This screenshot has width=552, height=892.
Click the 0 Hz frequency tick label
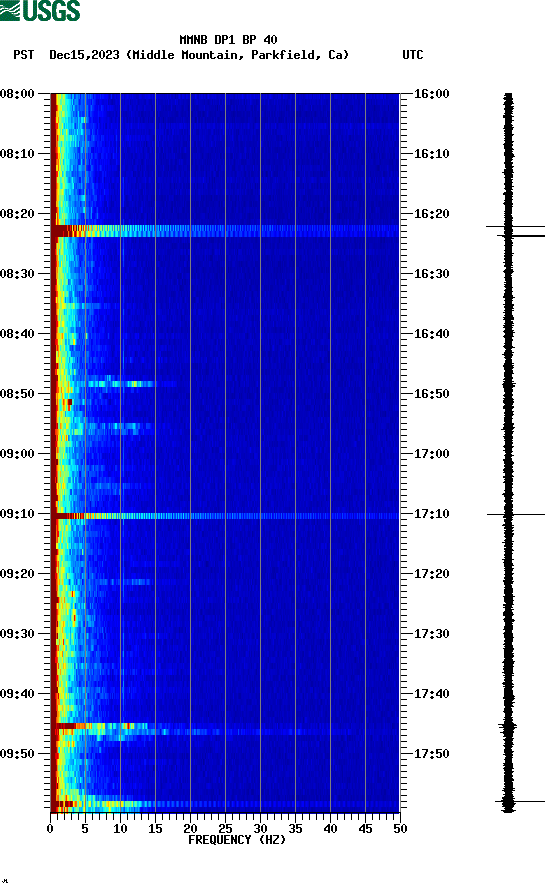(x=51, y=829)
